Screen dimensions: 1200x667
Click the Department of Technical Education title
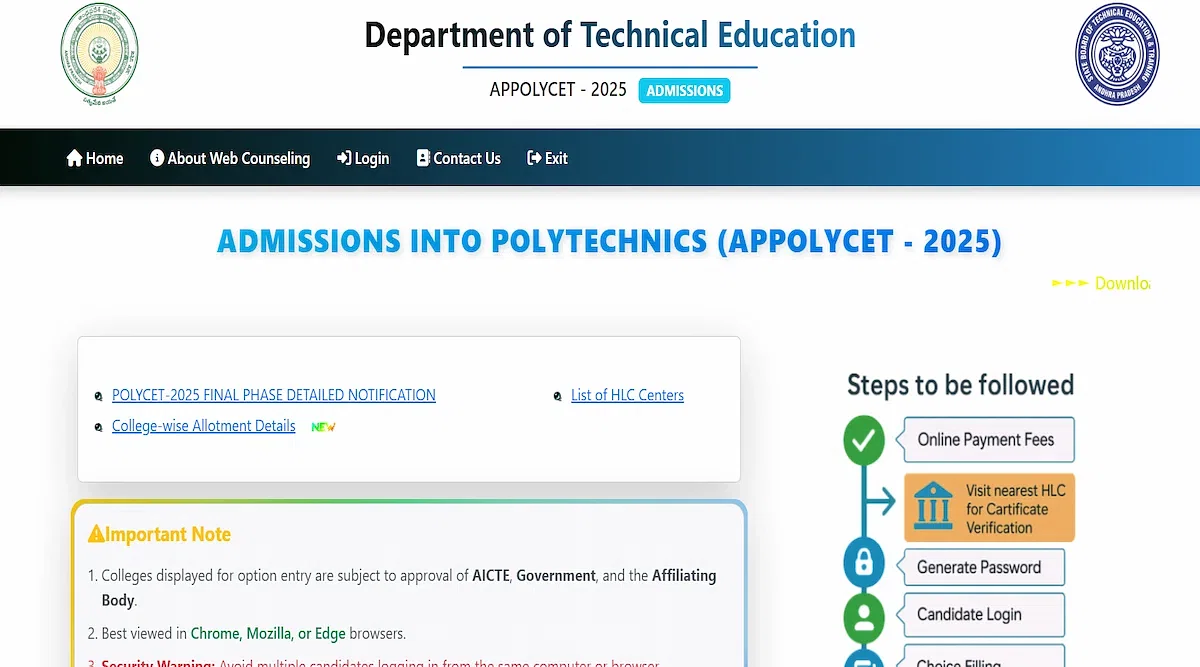point(610,35)
